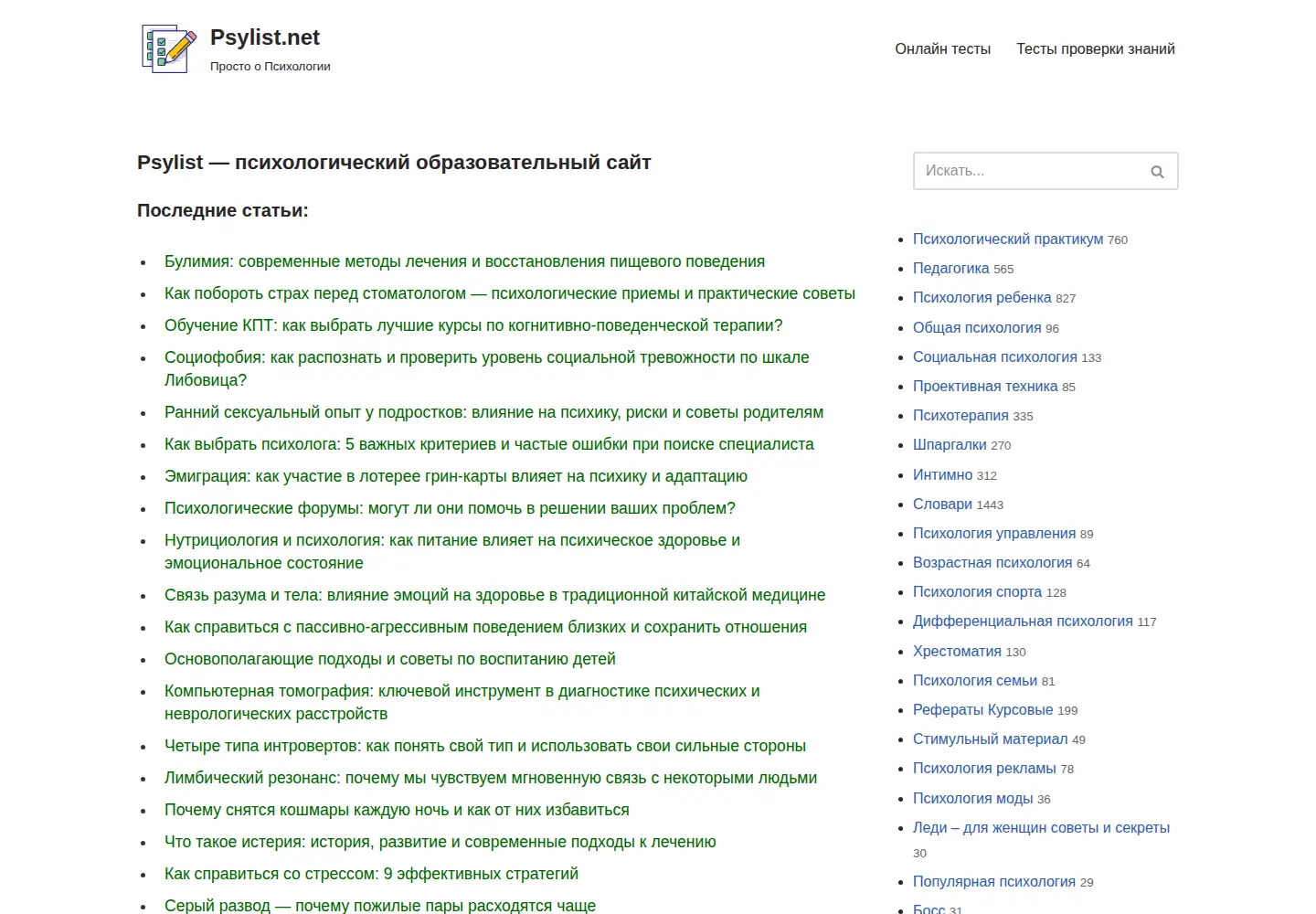This screenshot has height=914, width=1316.
Task: Open article Как выбрать психолога
Action: 489,444
